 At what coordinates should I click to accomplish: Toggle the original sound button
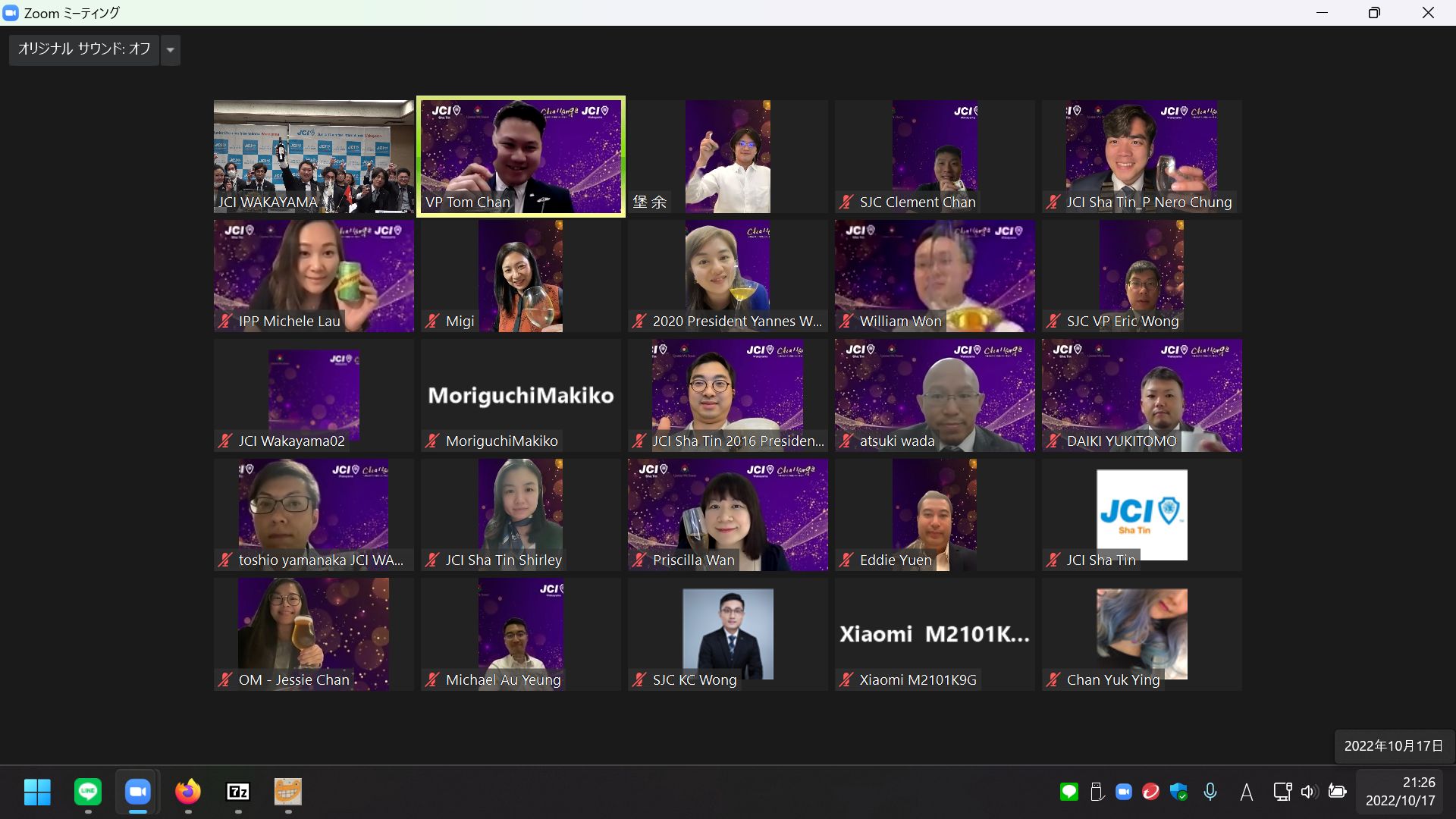pos(83,49)
